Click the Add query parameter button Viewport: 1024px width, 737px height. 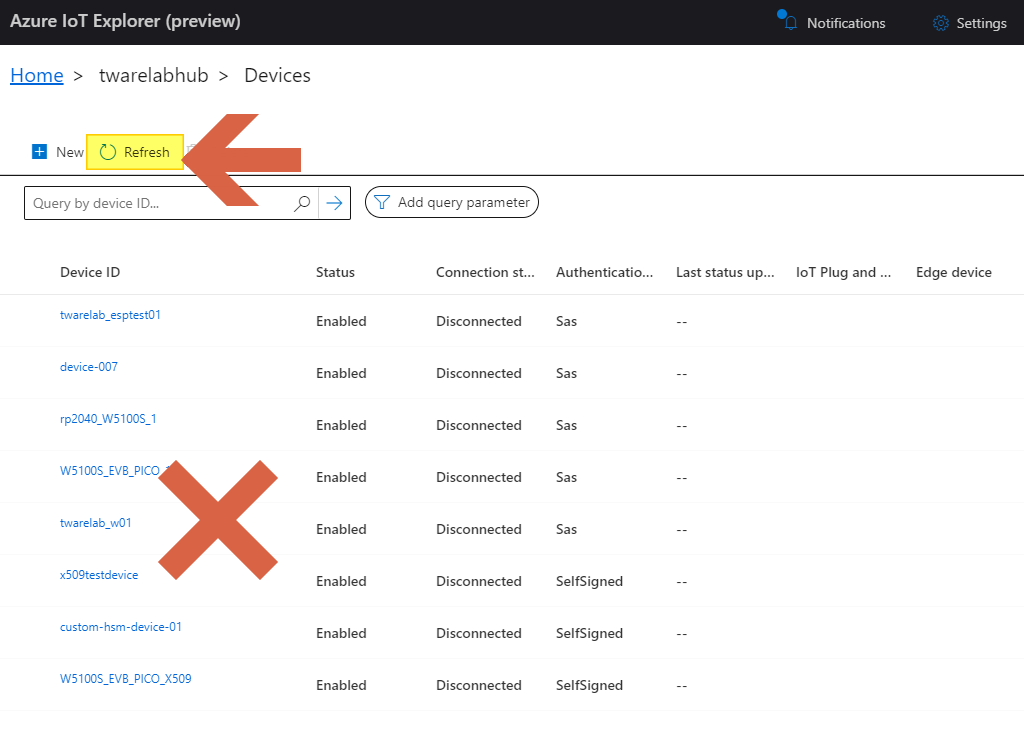(x=452, y=202)
